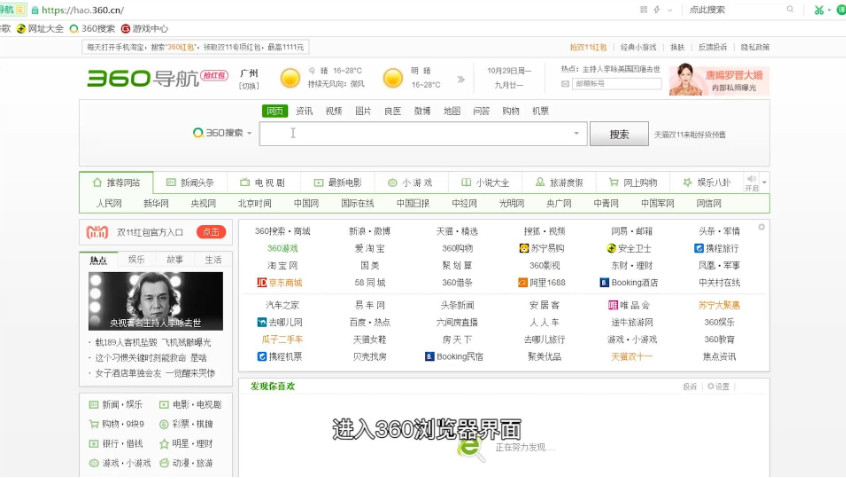Screen dimensions: 846x479
Task: Click the JD icon beside 京东商城
Action: pyautogui.click(x=262, y=283)
